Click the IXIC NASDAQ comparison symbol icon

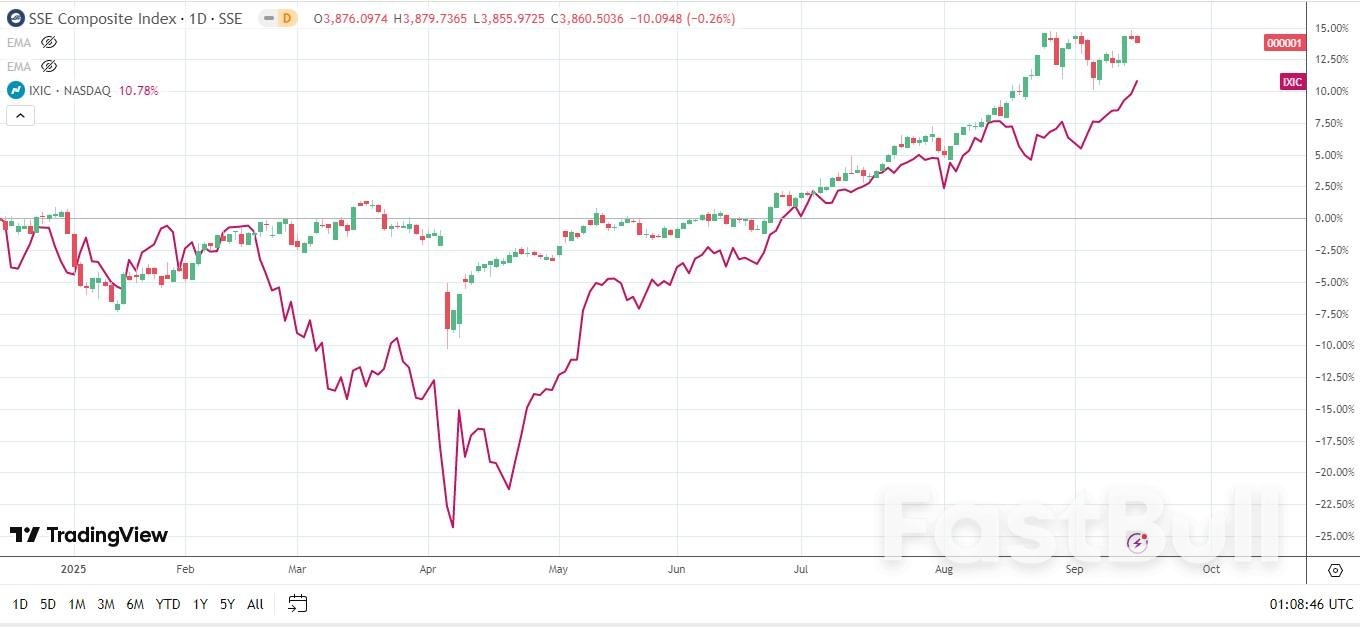16,90
